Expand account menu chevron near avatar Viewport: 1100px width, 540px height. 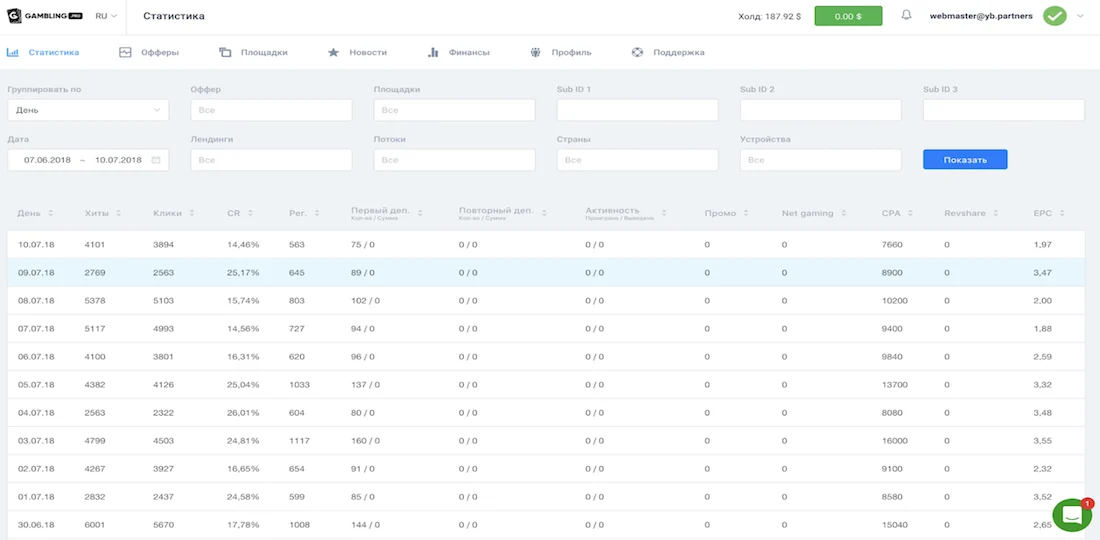click(1080, 15)
